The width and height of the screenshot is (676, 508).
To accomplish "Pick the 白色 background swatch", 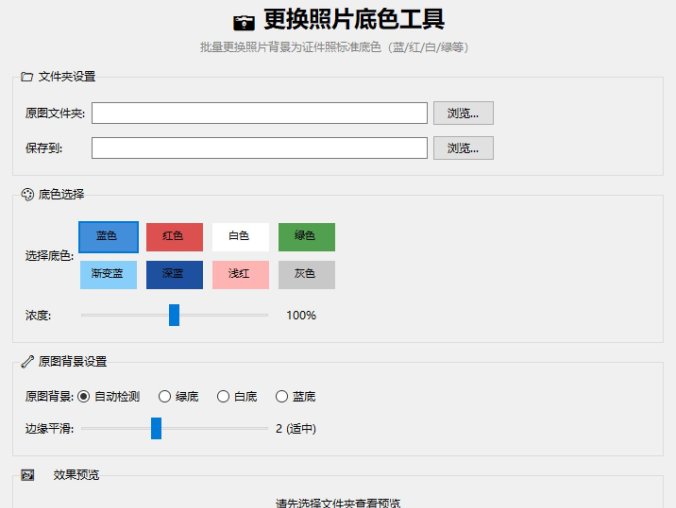I will 240,237.
